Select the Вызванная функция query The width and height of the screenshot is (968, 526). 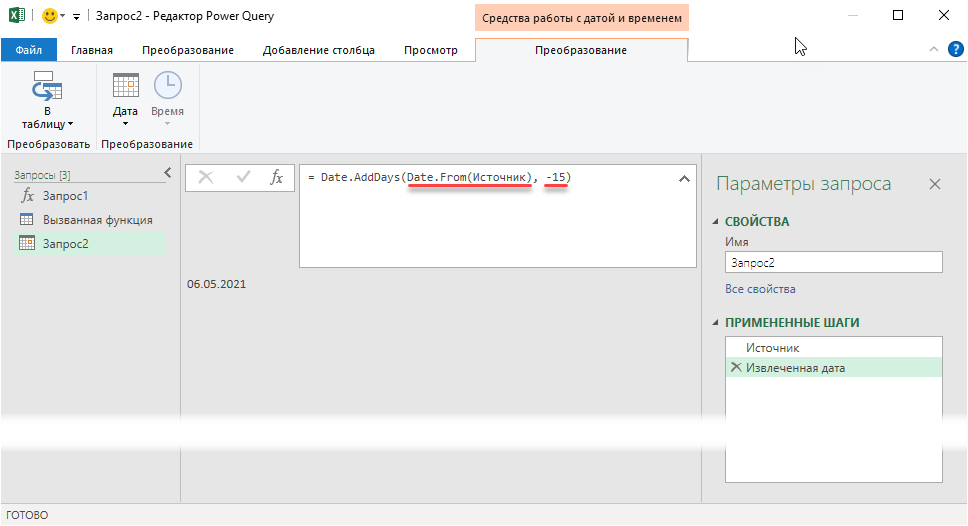[x=97, y=219]
